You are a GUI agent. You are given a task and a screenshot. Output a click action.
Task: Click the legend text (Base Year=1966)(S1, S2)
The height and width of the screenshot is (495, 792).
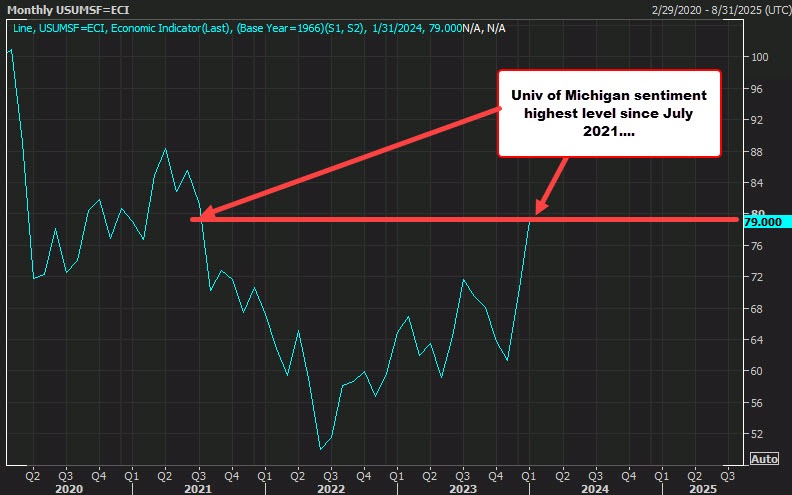302,28
